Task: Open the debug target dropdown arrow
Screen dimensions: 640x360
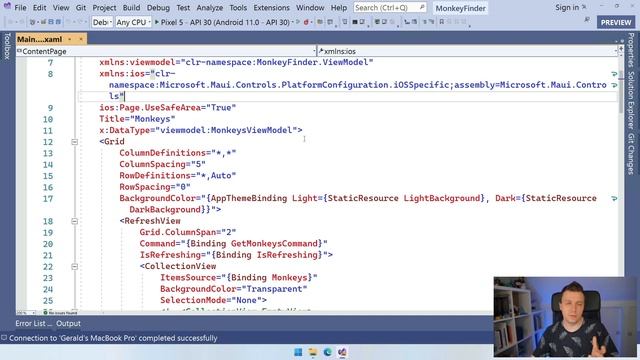Action: [x=293, y=22]
